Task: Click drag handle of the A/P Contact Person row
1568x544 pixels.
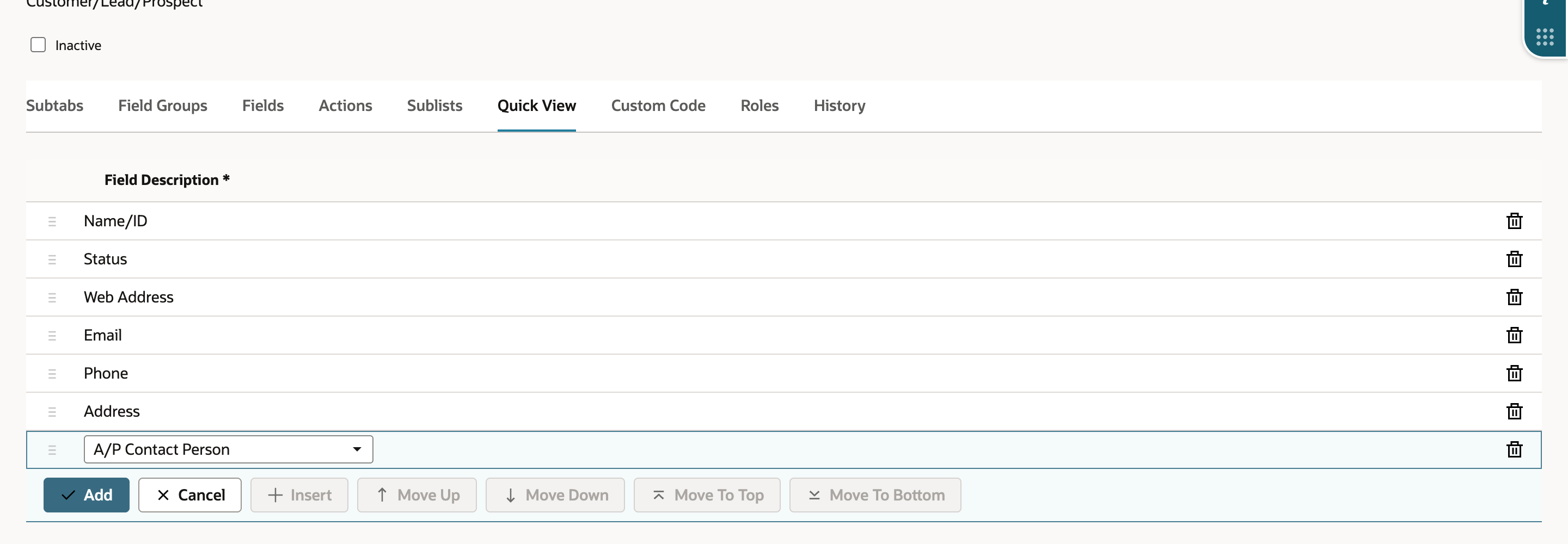Action: coord(52,450)
